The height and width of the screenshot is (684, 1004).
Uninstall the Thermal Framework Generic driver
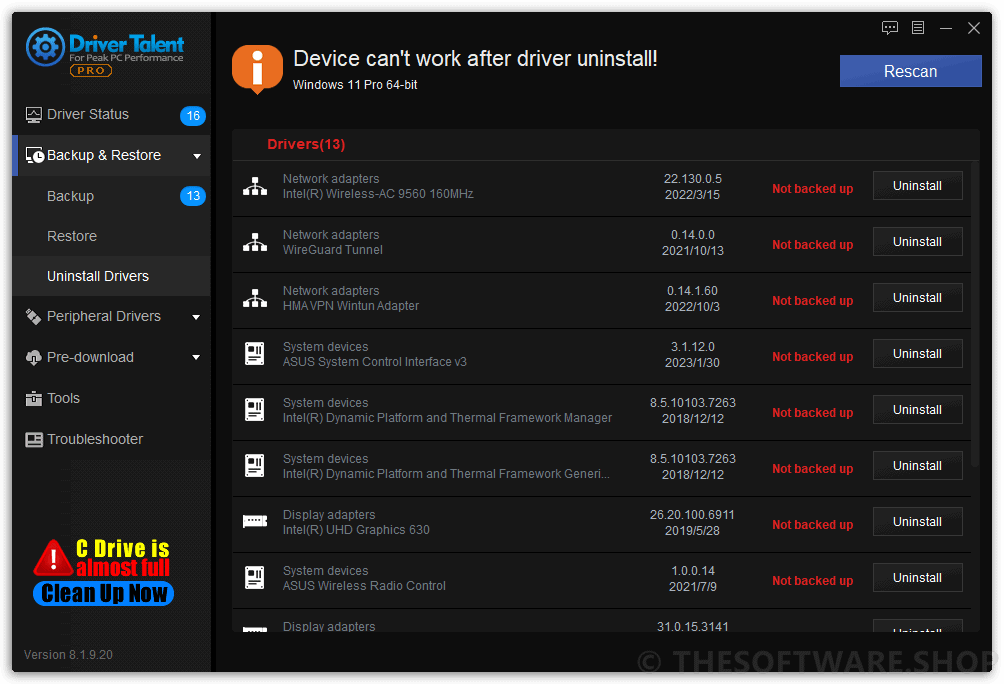pyautogui.click(x=918, y=466)
